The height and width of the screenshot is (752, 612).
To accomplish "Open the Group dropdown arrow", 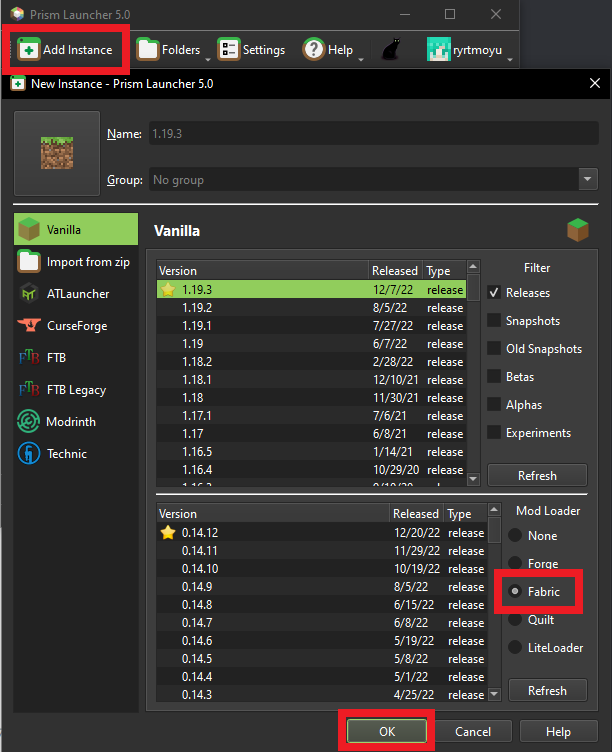I will pyautogui.click(x=588, y=179).
